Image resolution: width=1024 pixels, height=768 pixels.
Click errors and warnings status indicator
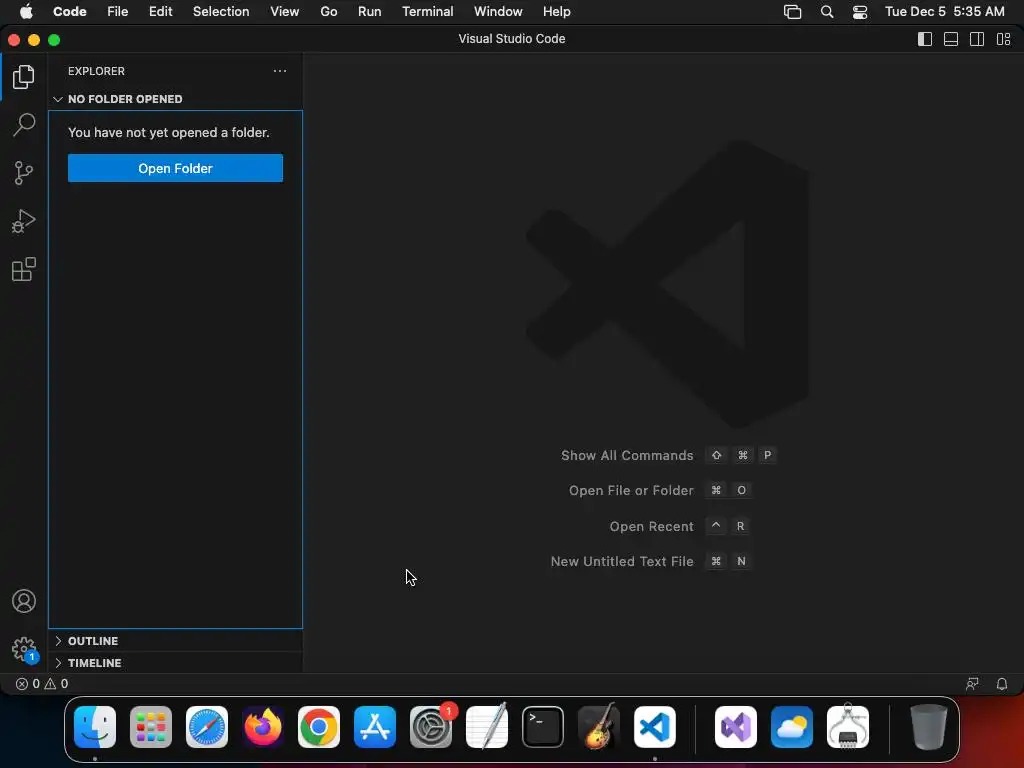(42, 684)
